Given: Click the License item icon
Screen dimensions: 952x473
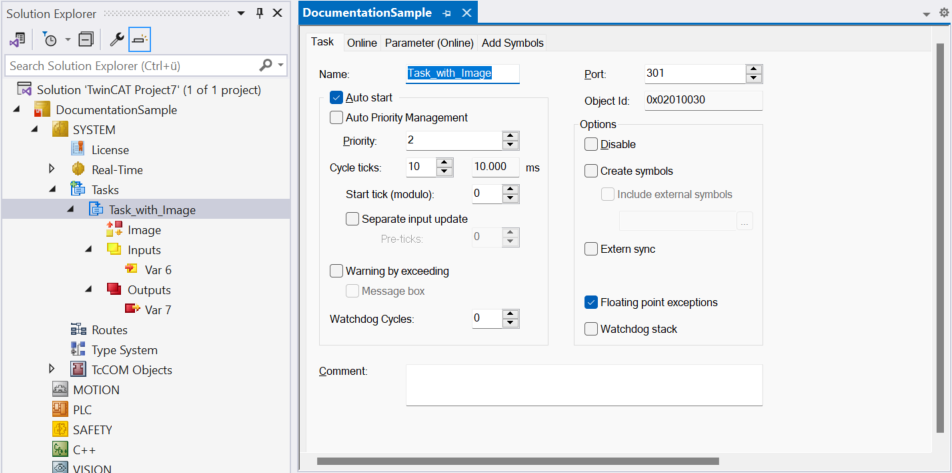Looking at the screenshot, I should click(78, 149).
